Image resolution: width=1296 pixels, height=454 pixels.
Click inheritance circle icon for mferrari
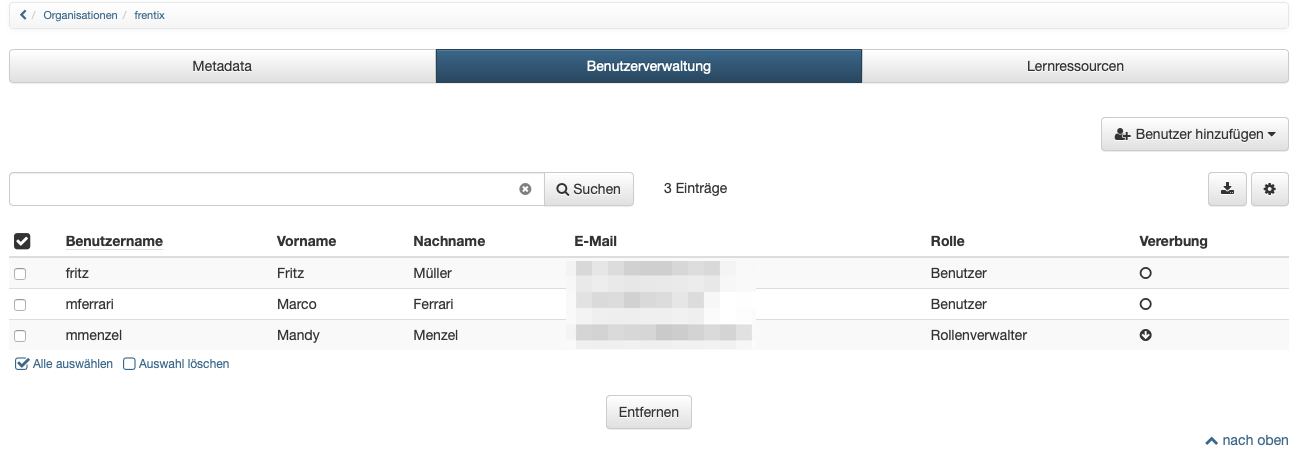point(1146,304)
